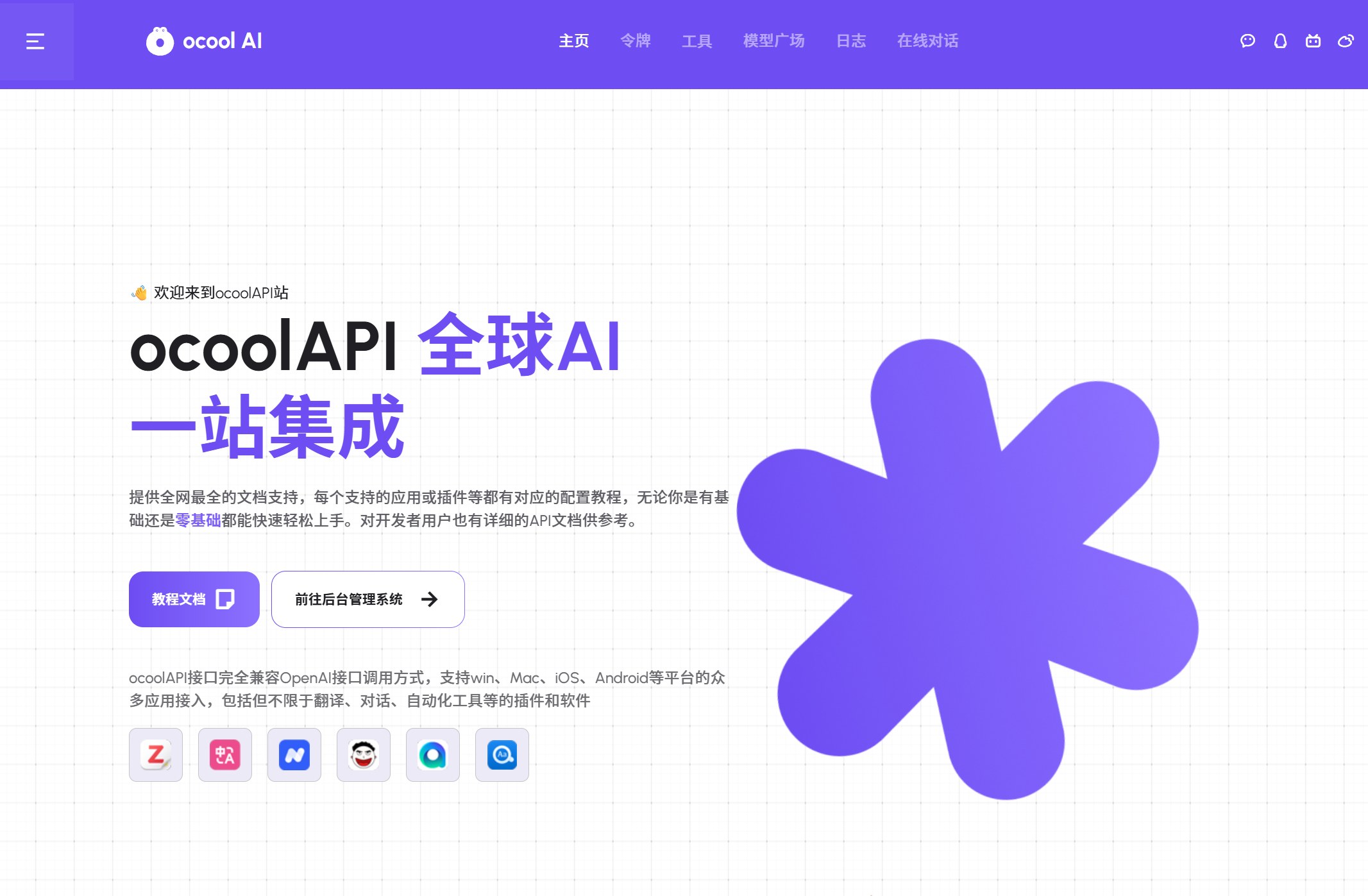Click the waving hand emoji
This screenshot has width=1368, height=896.
point(139,293)
